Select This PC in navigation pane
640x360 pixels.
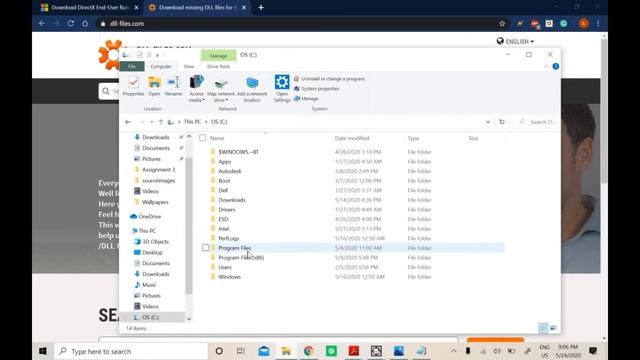click(x=143, y=231)
